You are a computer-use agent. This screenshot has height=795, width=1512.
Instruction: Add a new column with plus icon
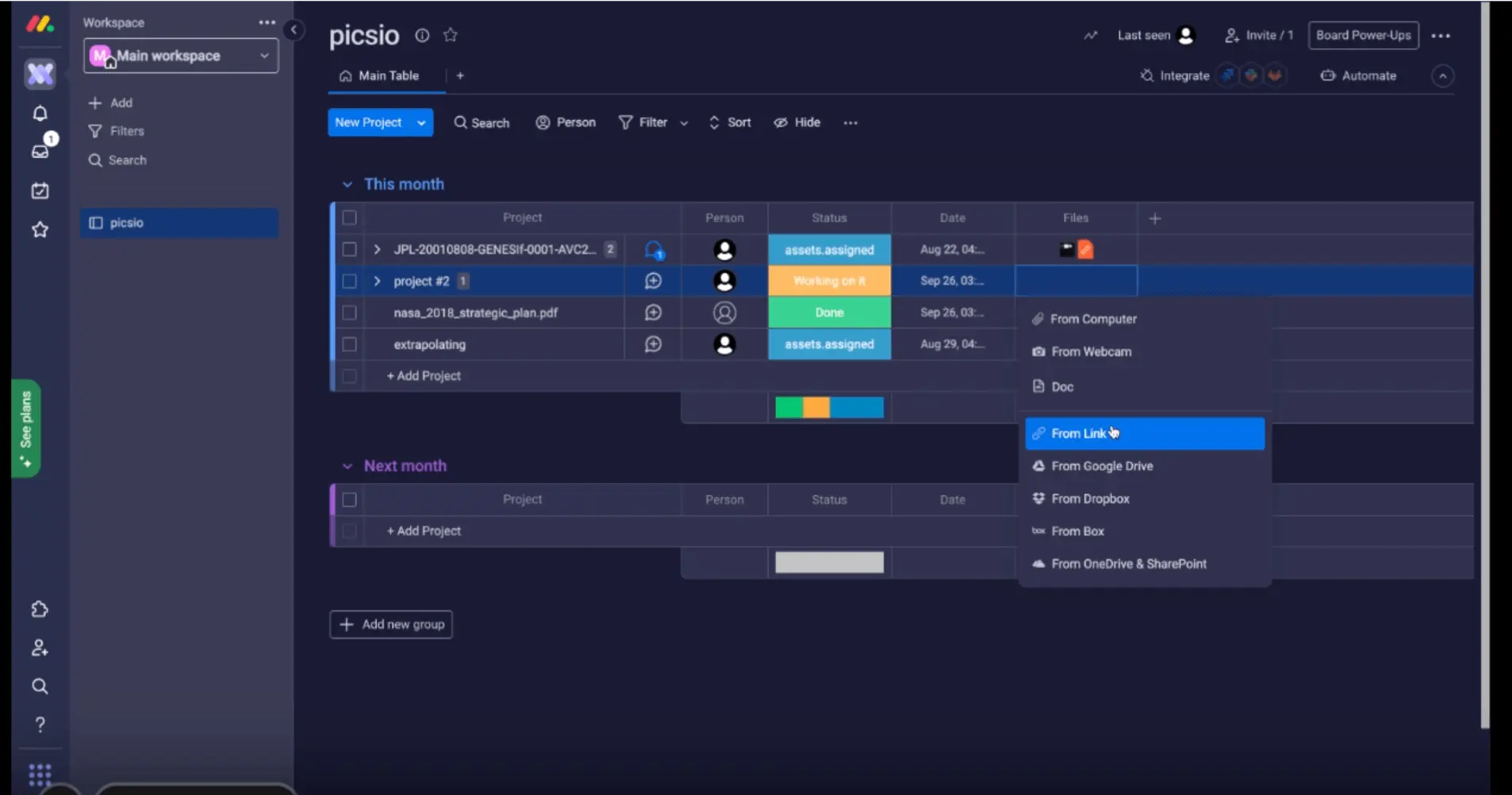(1155, 218)
